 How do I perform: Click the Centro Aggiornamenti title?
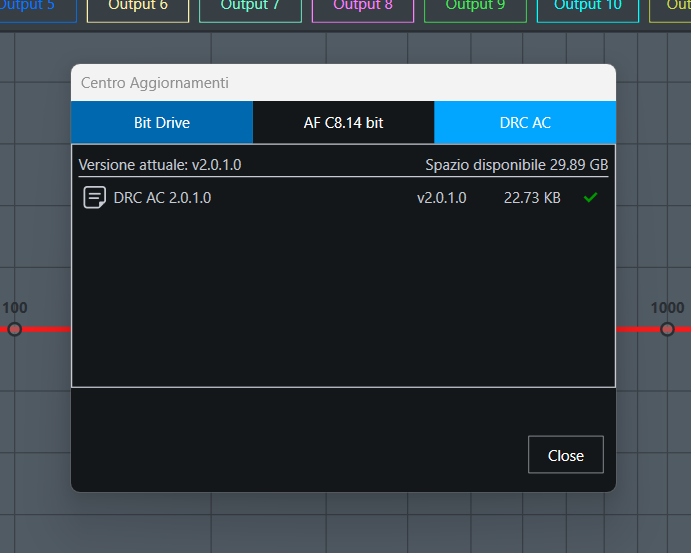(155, 83)
